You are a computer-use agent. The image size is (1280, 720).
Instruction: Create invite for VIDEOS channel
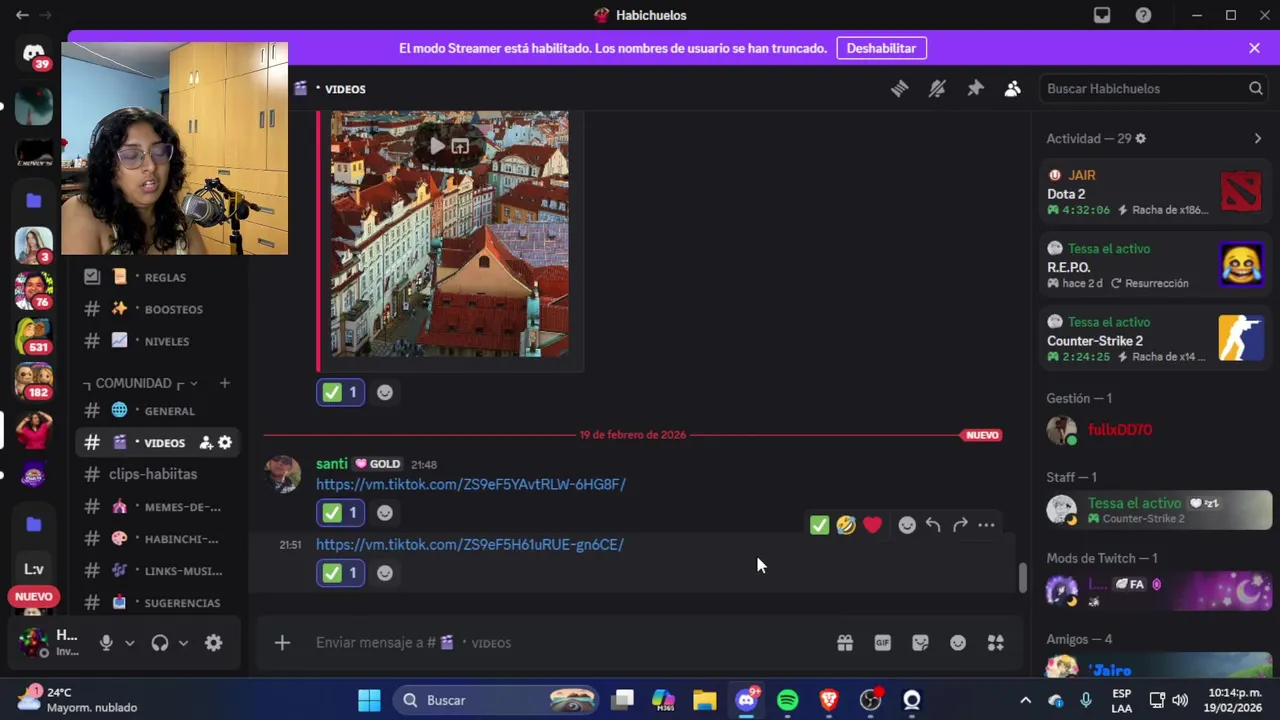coord(206,442)
